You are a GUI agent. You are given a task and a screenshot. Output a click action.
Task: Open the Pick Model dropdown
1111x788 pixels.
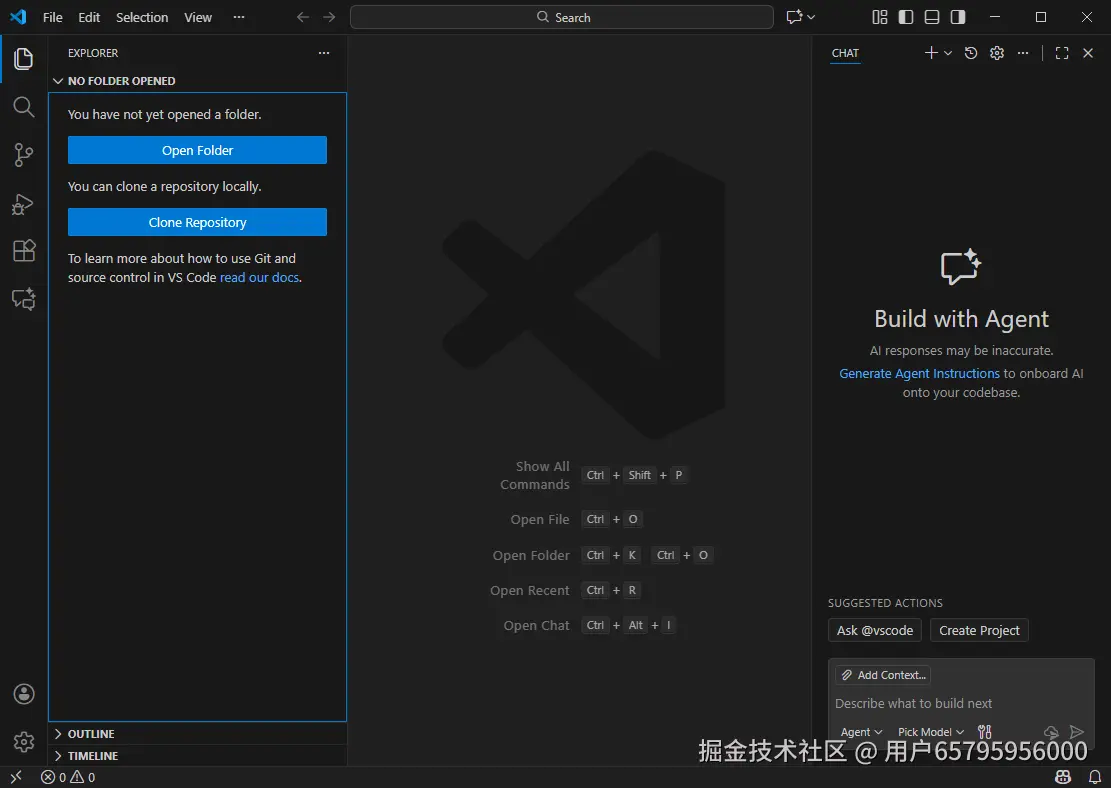point(931,732)
